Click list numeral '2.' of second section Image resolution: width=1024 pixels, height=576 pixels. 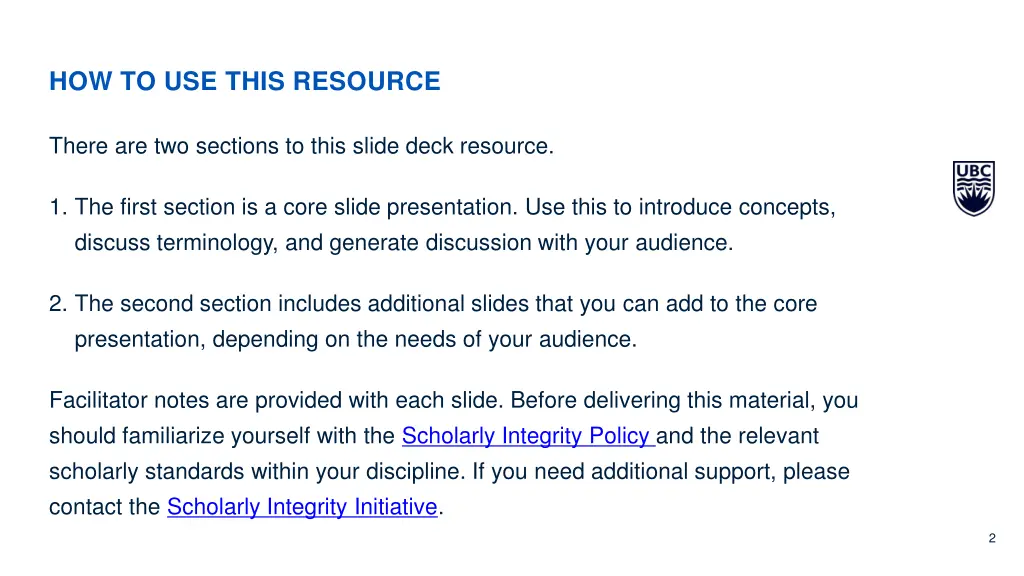[58, 303]
